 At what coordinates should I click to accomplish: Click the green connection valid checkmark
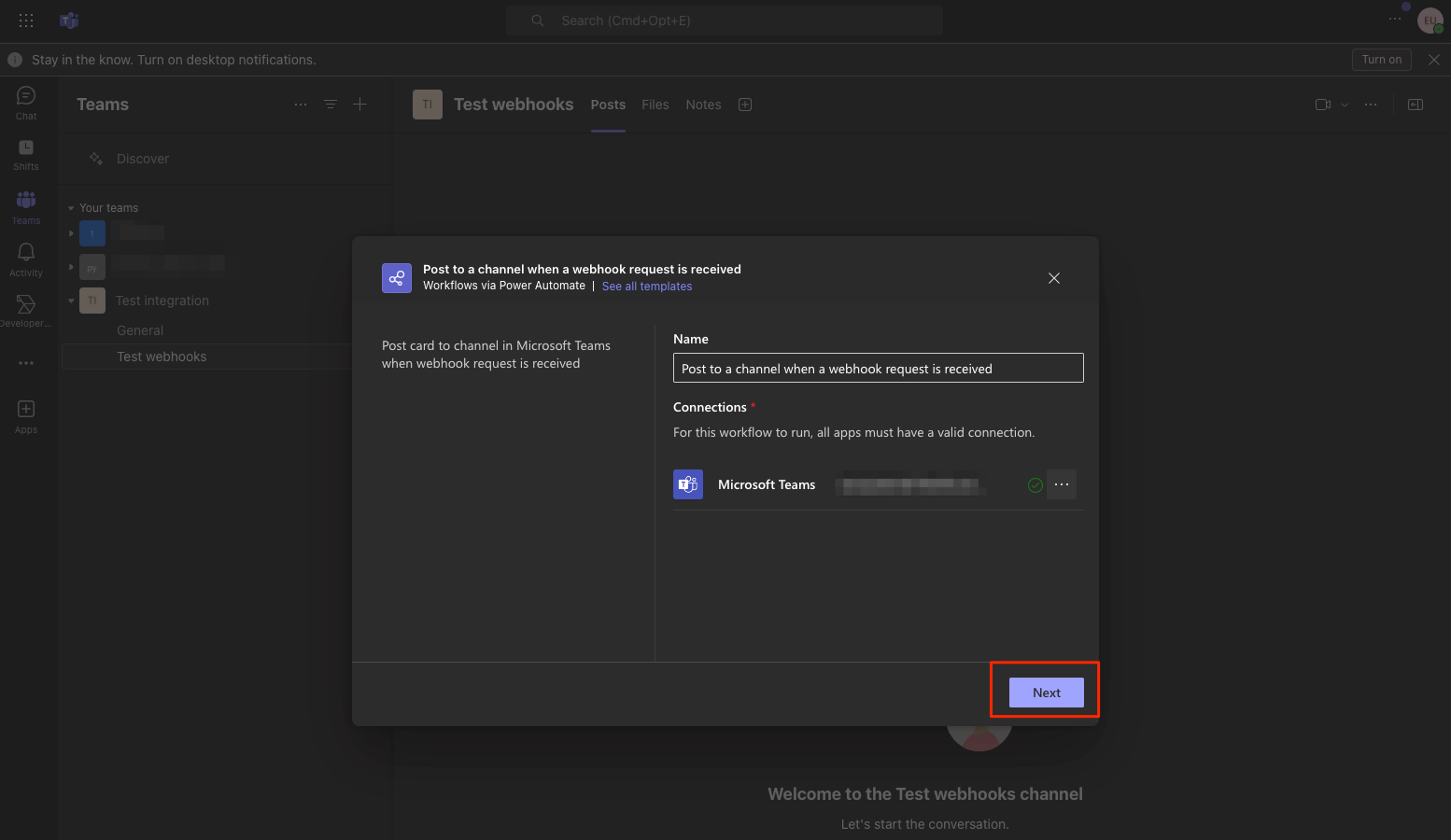coord(1035,485)
